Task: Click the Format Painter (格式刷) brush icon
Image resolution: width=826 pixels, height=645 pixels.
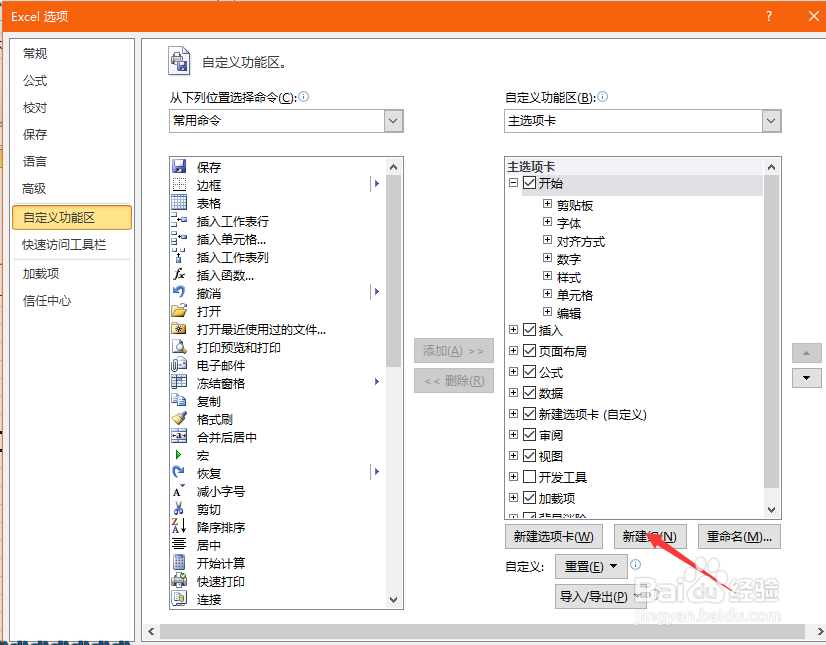Action: [179, 418]
